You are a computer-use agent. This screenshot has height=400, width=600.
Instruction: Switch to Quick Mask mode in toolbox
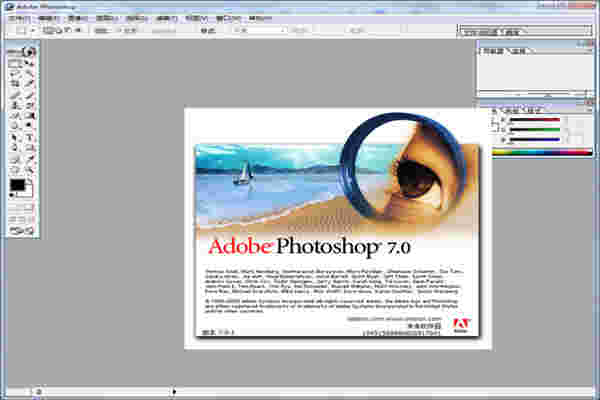(x=29, y=208)
